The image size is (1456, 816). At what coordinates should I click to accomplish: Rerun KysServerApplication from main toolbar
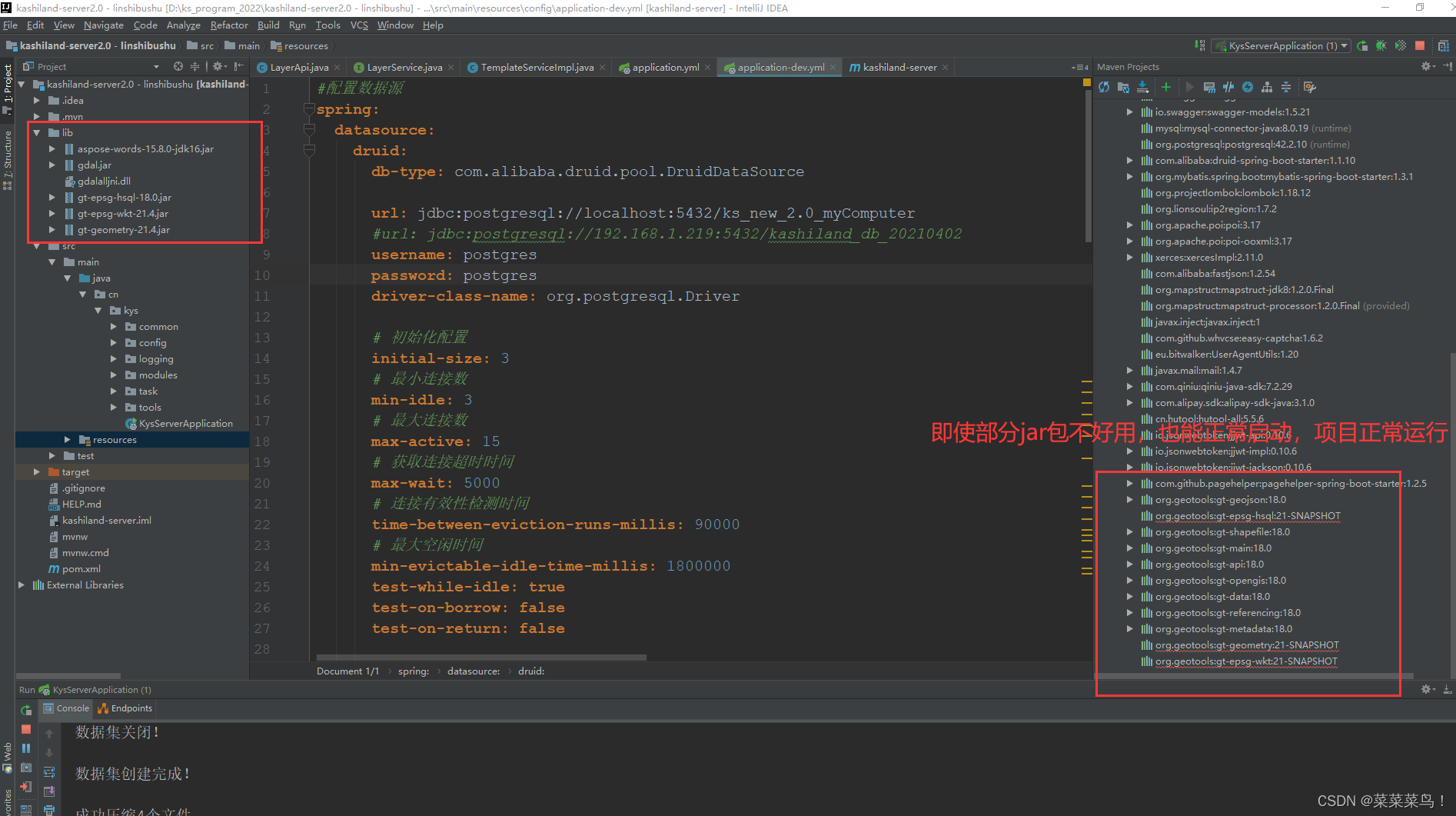(x=1362, y=46)
